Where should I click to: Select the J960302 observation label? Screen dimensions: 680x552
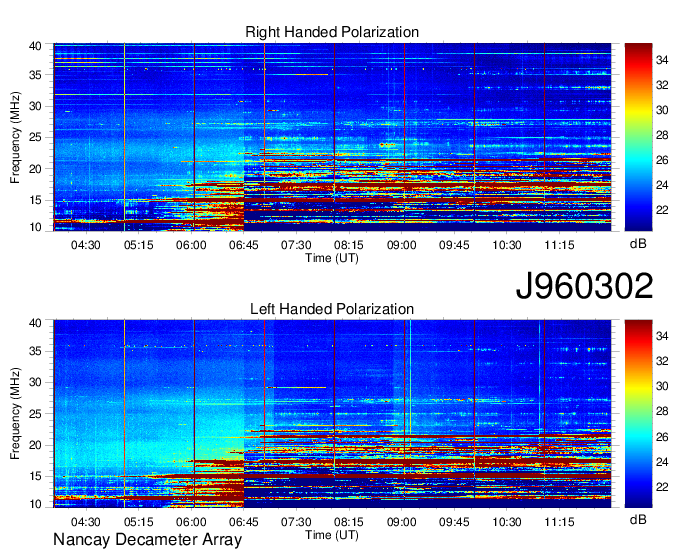tap(584, 286)
